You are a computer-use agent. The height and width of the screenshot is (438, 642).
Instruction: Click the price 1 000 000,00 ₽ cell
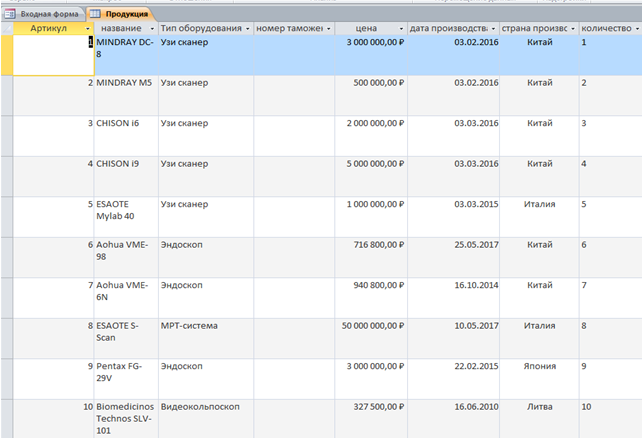(x=371, y=217)
